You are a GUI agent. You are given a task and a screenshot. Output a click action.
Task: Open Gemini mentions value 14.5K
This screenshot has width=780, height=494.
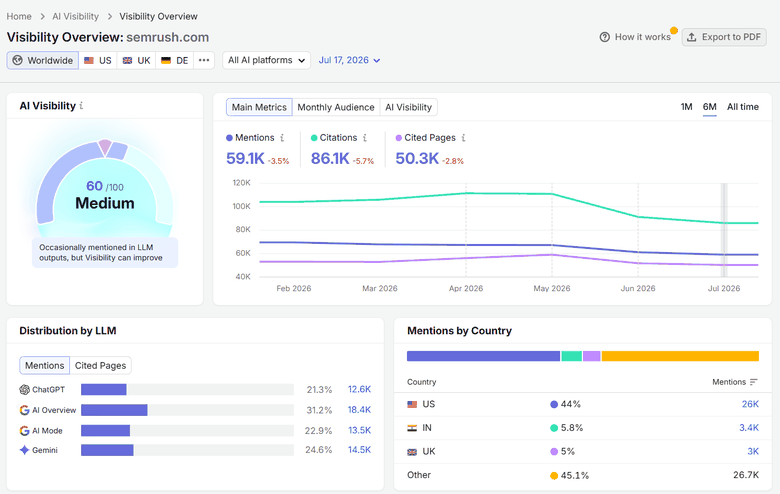click(x=359, y=450)
